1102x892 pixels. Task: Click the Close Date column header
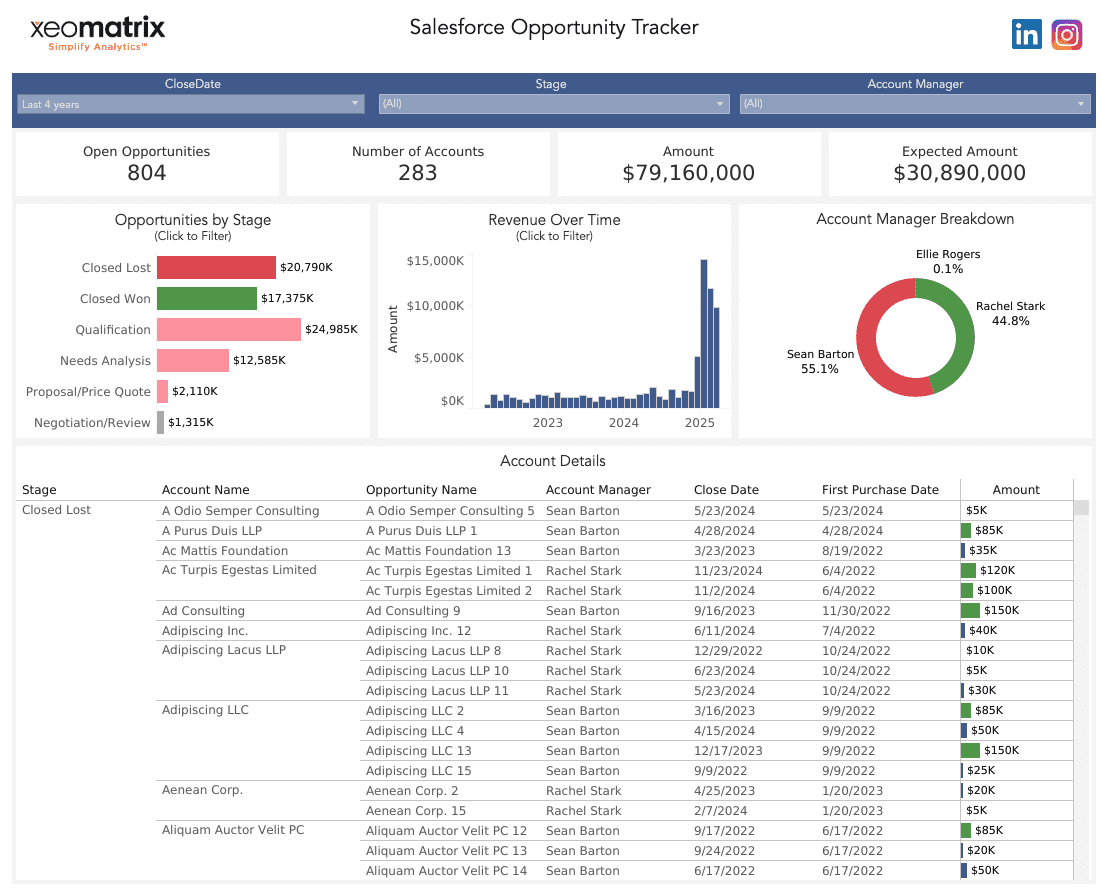click(726, 489)
